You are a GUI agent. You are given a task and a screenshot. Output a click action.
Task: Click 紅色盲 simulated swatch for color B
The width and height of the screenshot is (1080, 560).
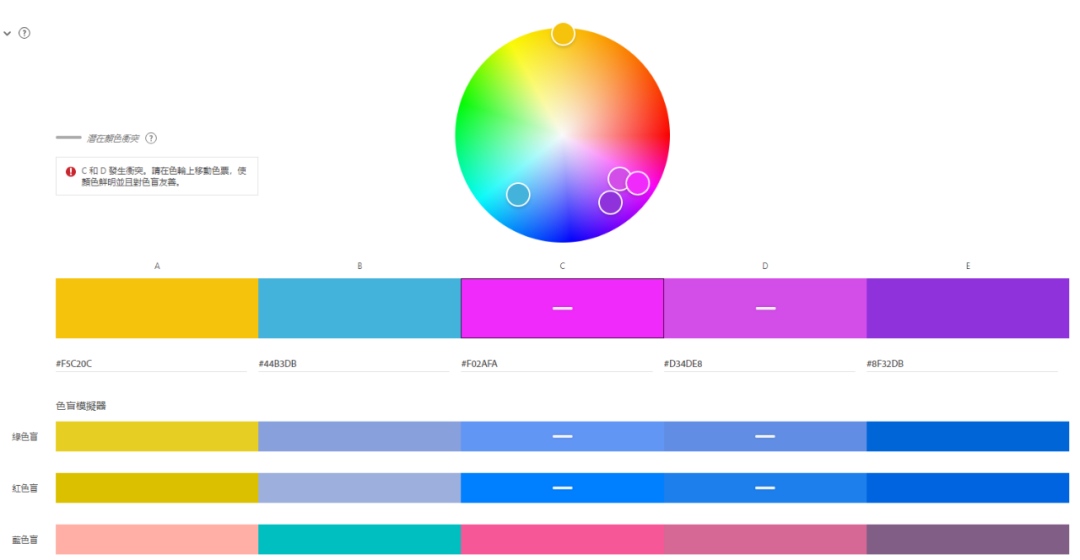(x=360, y=488)
